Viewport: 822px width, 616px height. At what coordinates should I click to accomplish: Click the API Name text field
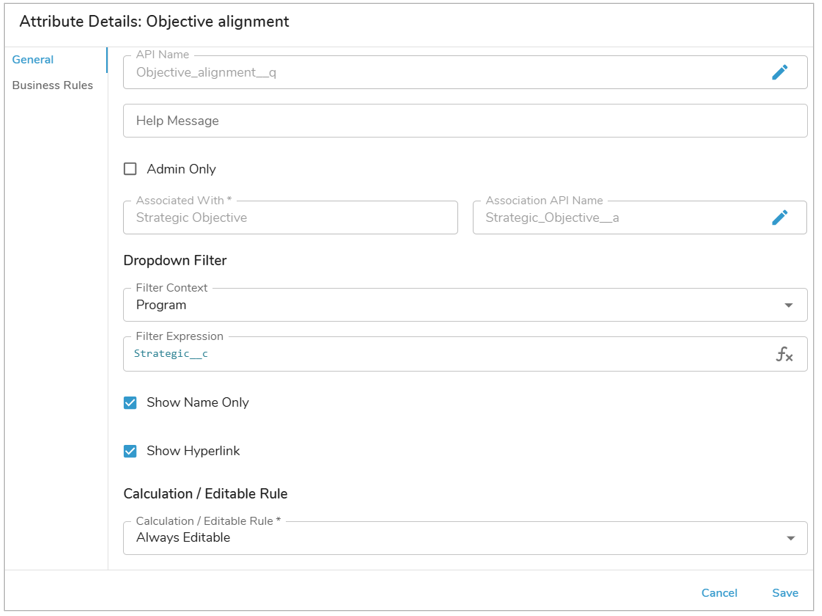(x=440, y=72)
